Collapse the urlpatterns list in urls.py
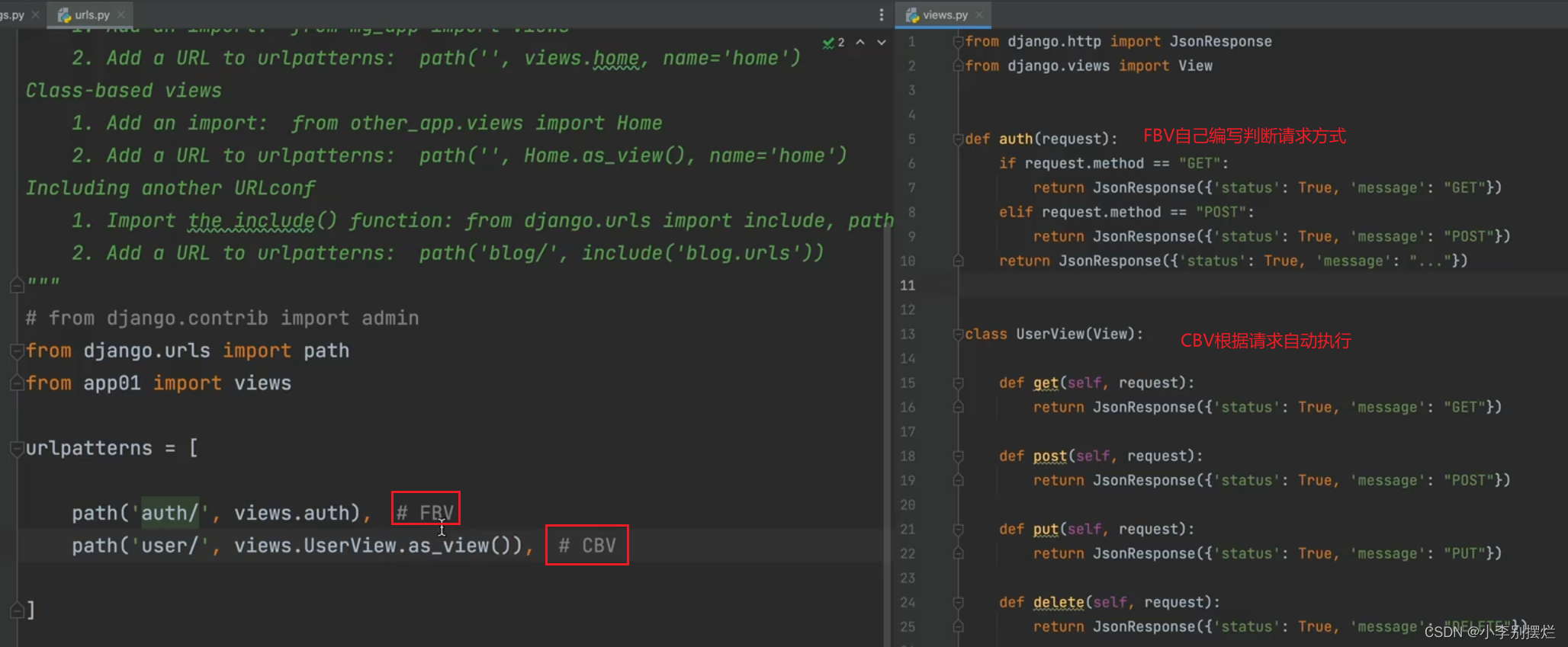This screenshot has width=1568, height=647. (17, 448)
